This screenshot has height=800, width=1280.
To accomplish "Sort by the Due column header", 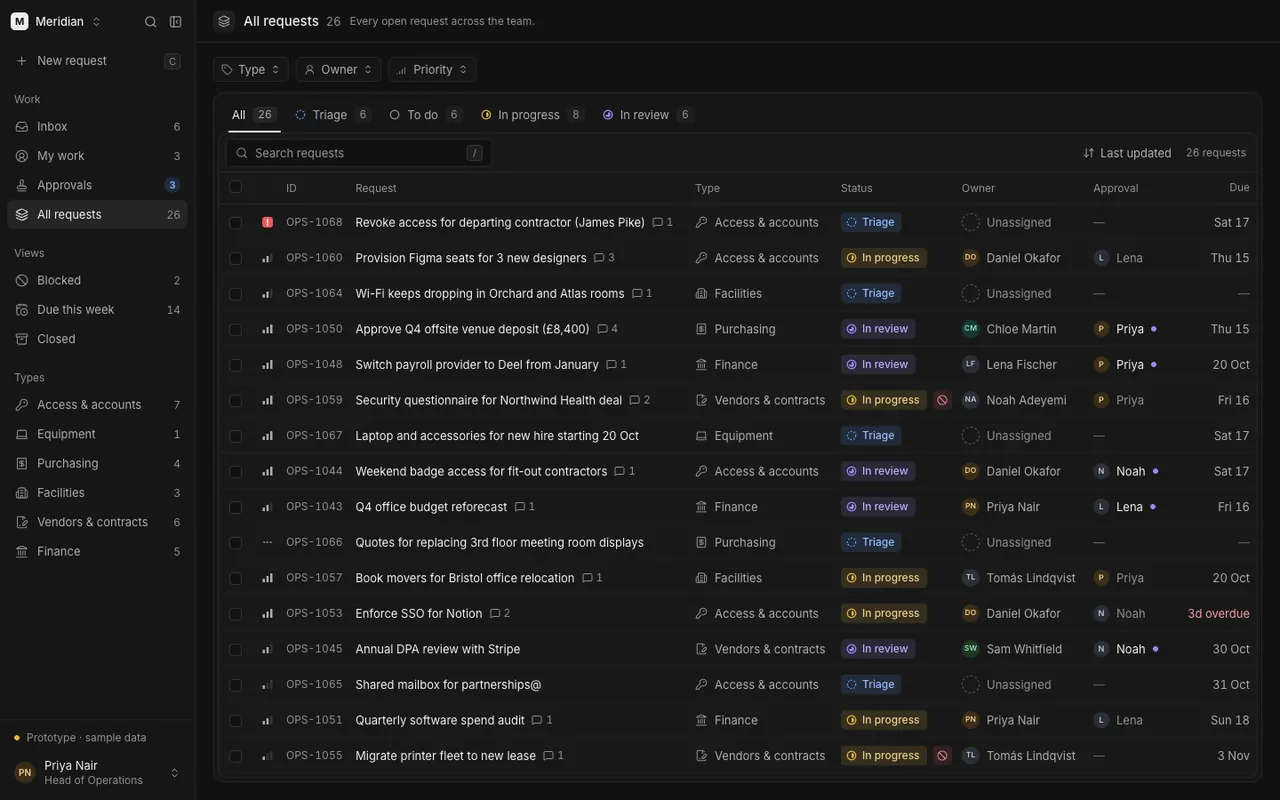I will click(1239, 188).
